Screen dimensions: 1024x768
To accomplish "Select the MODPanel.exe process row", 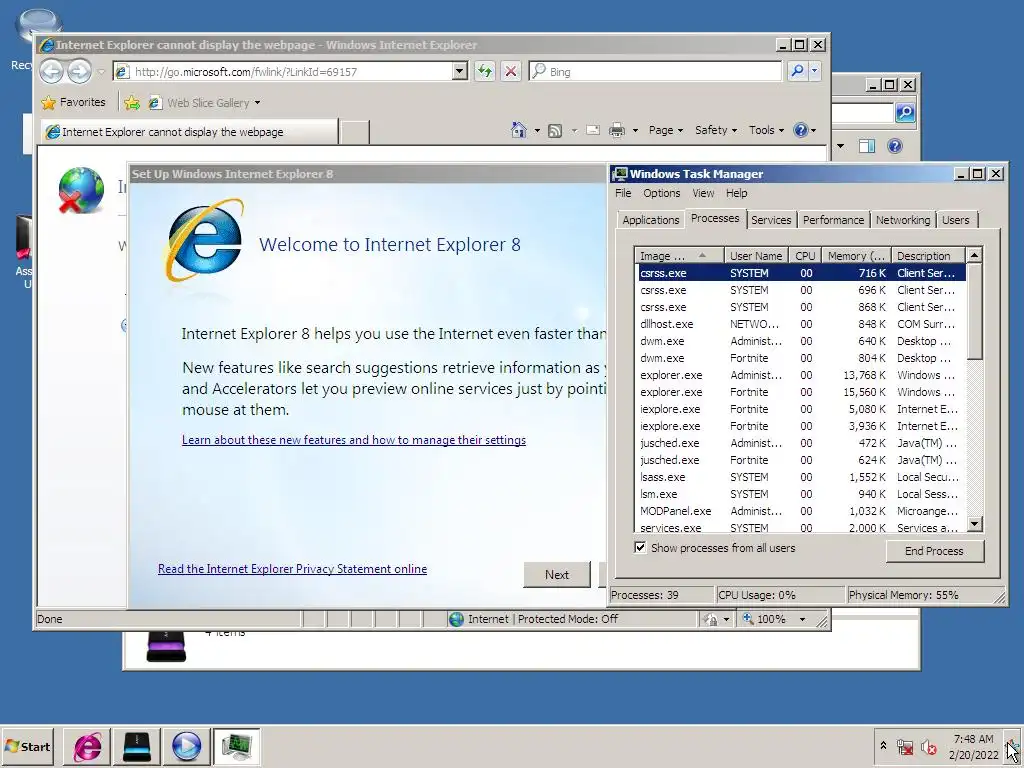I will click(x=802, y=511).
